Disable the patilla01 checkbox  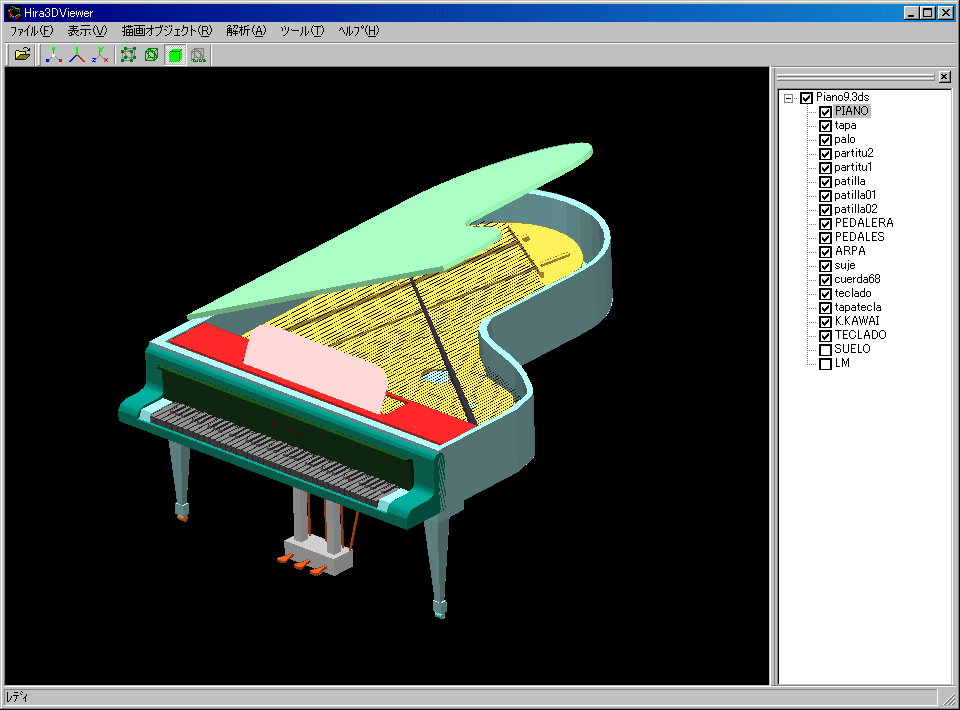(x=825, y=196)
